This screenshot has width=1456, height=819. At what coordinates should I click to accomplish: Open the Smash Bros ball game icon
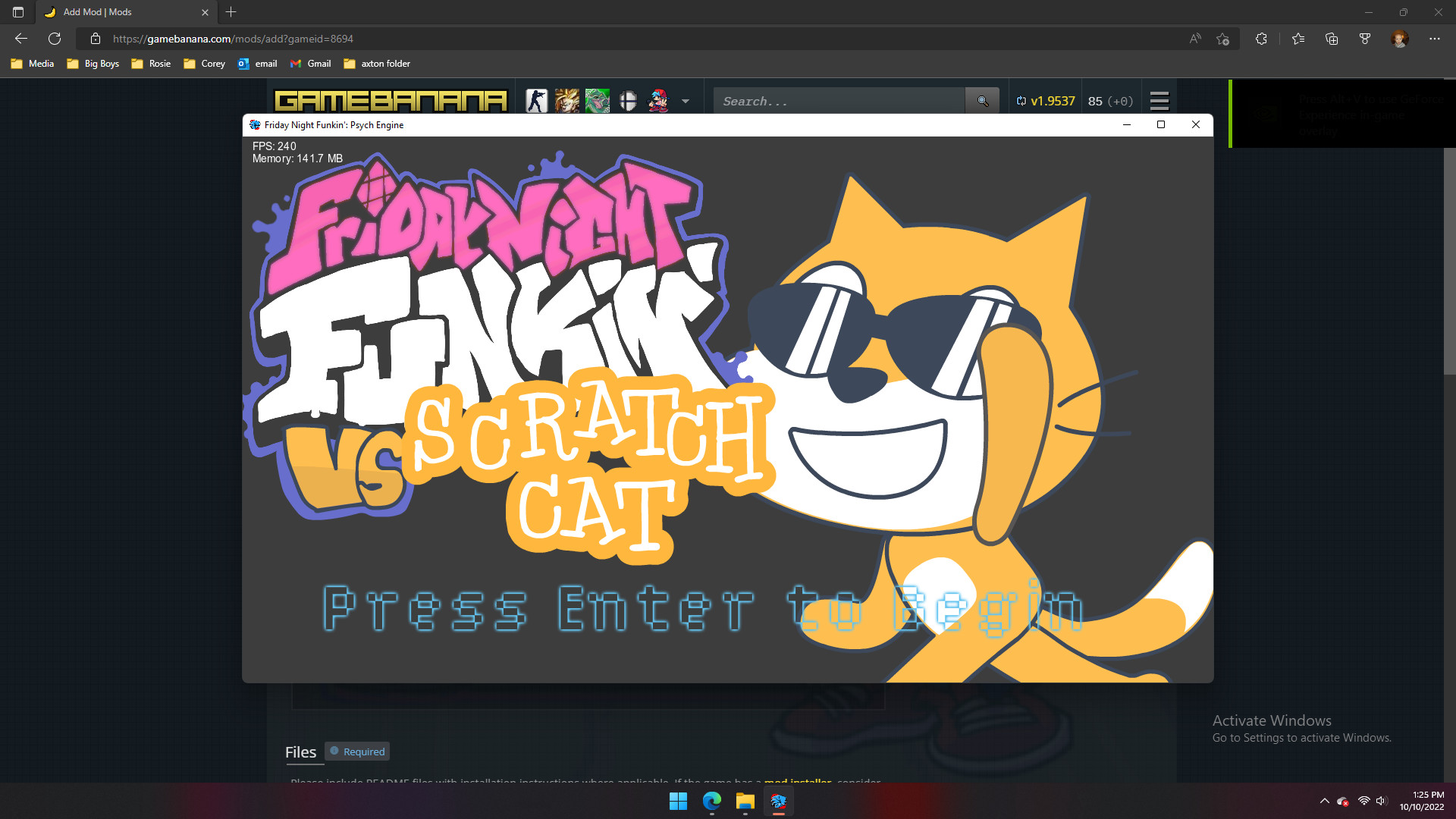(x=627, y=101)
